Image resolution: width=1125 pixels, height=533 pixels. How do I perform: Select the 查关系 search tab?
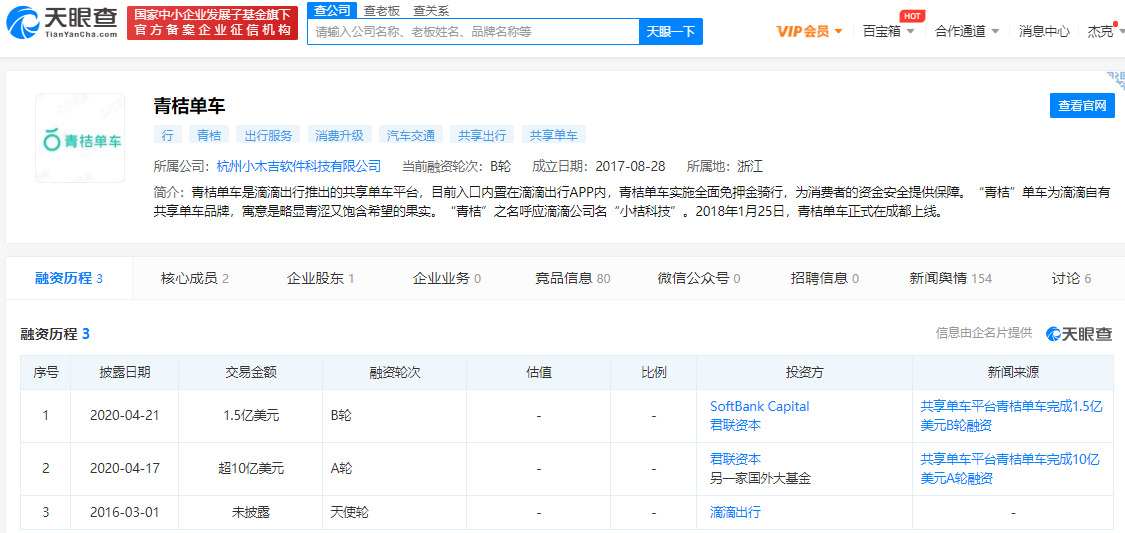pyautogui.click(x=430, y=10)
